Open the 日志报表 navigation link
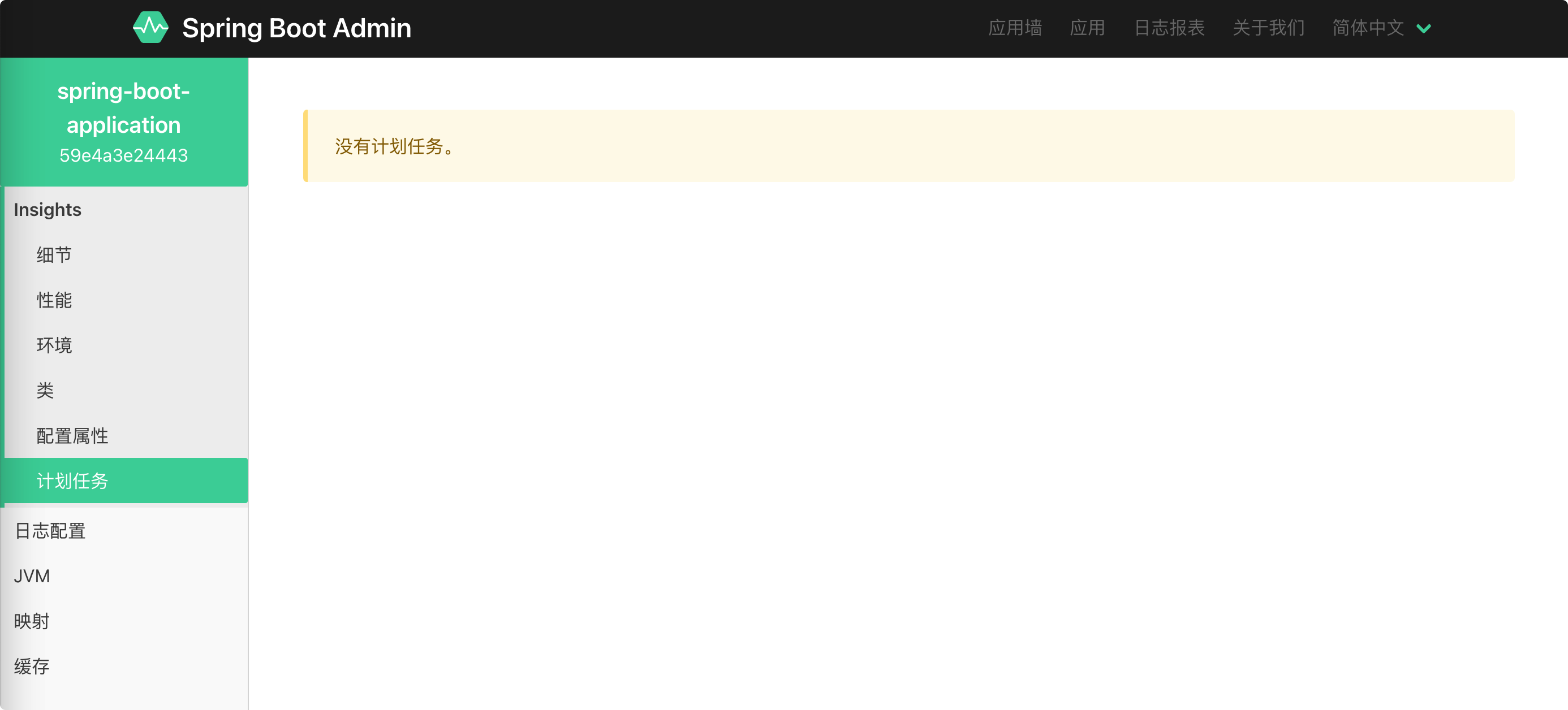Screen dimensions: 1568x710 pos(1169,28)
